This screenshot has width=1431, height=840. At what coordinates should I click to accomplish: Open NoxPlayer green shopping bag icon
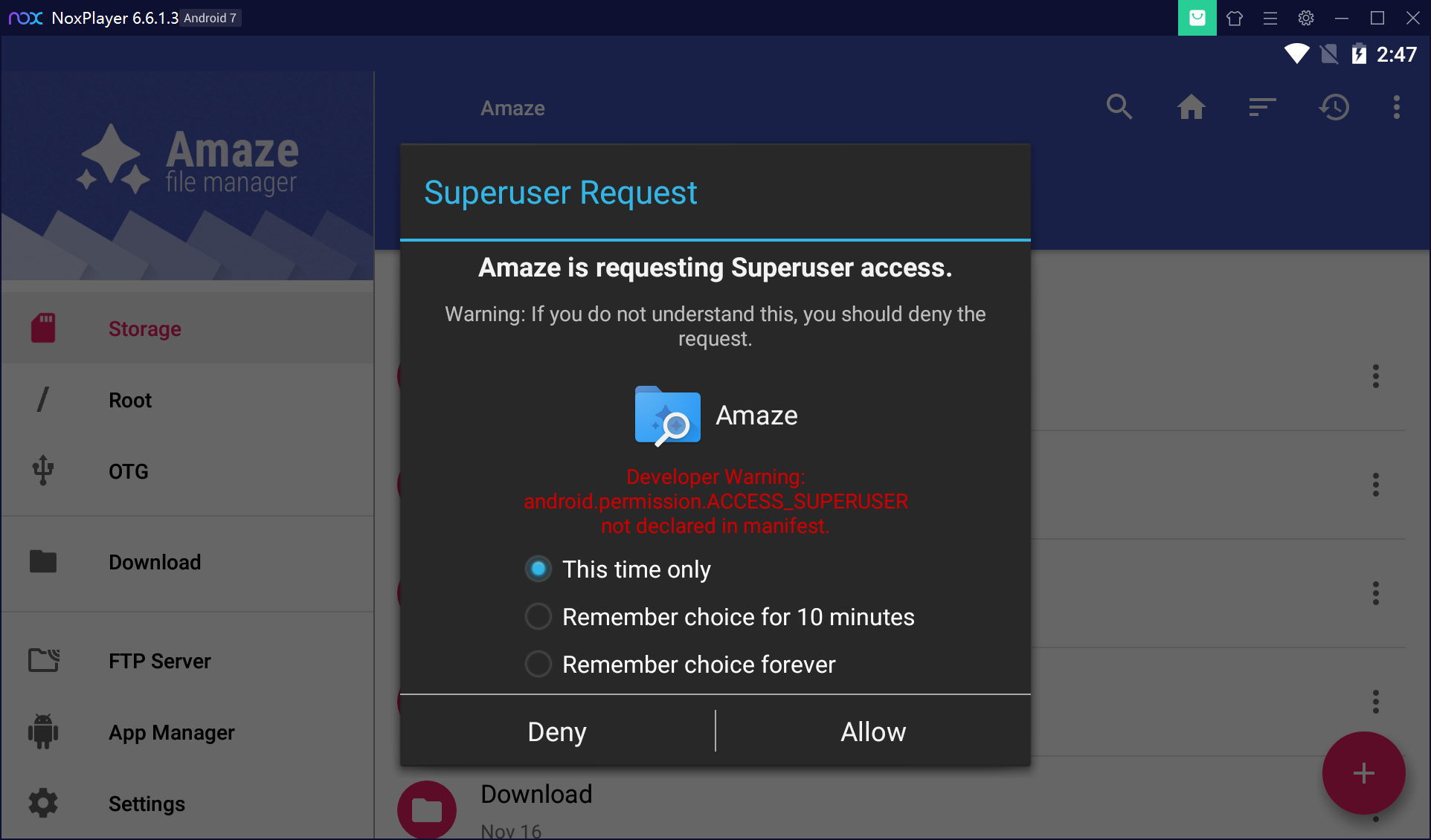pyautogui.click(x=1197, y=18)
